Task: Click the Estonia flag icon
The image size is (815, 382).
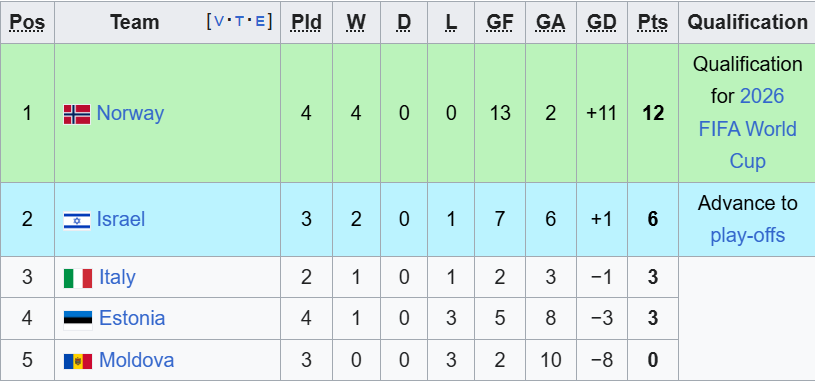Action: coord(78,320)
